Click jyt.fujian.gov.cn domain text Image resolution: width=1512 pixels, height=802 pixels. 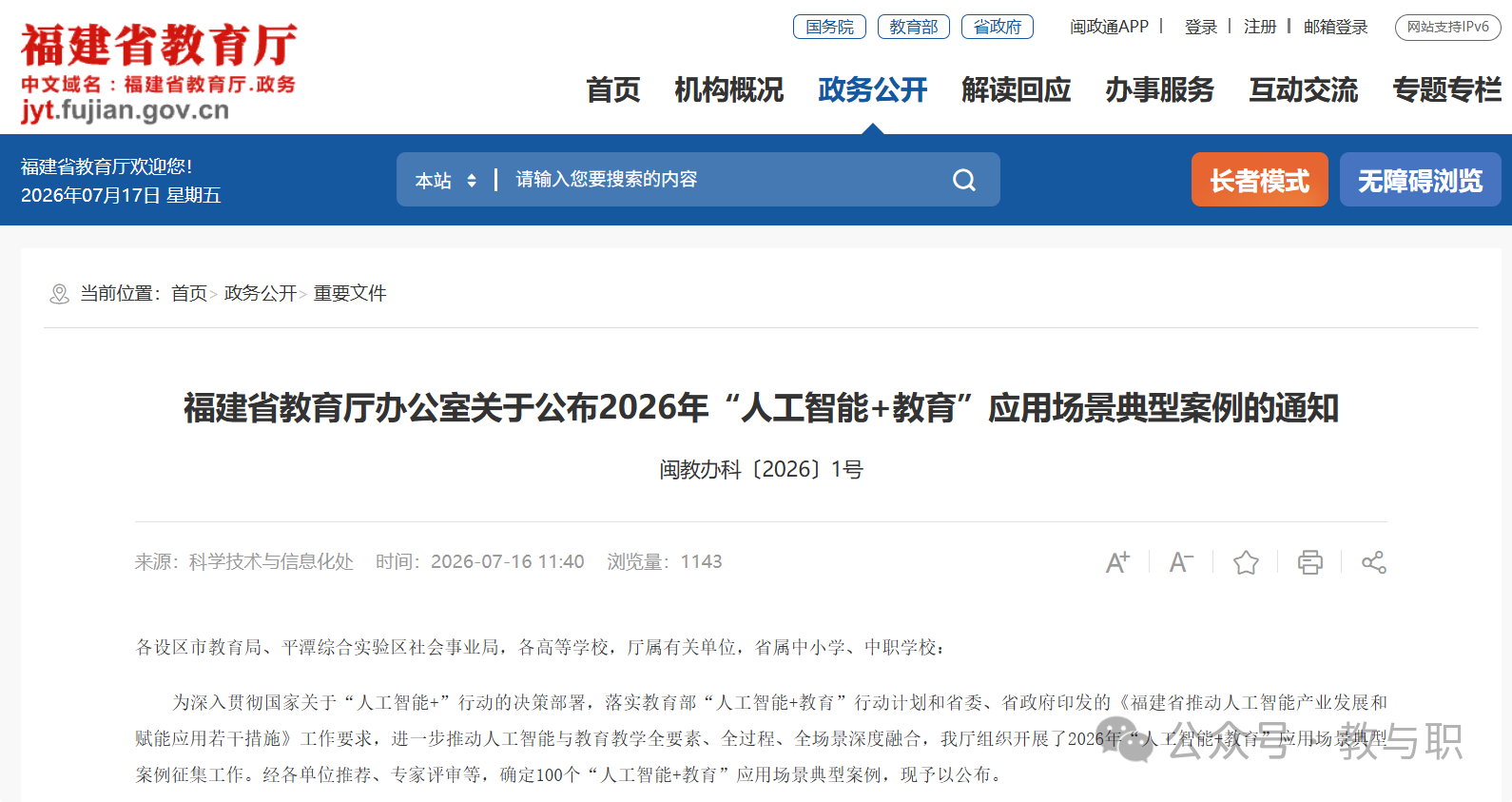pyautogui.click(x=126, y=110)
